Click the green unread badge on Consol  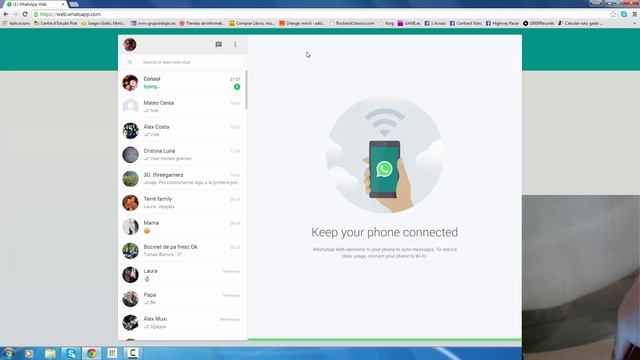(237, 87)
